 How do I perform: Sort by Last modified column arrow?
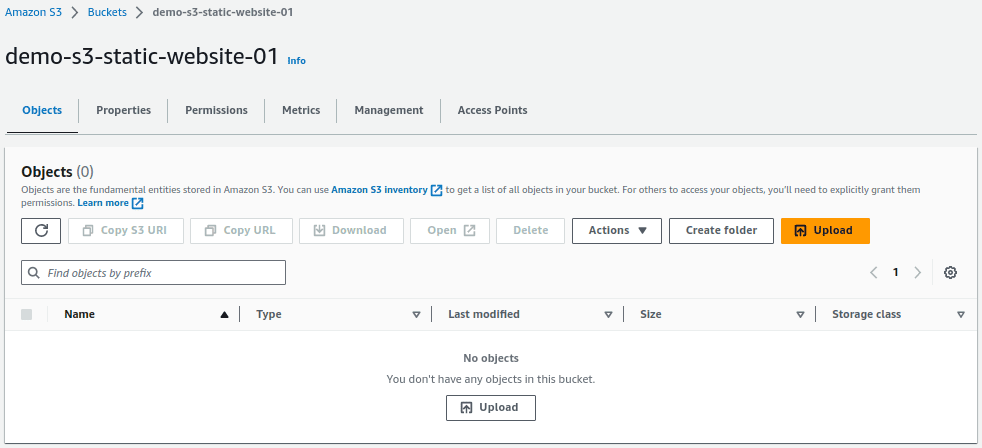[608, 315]
